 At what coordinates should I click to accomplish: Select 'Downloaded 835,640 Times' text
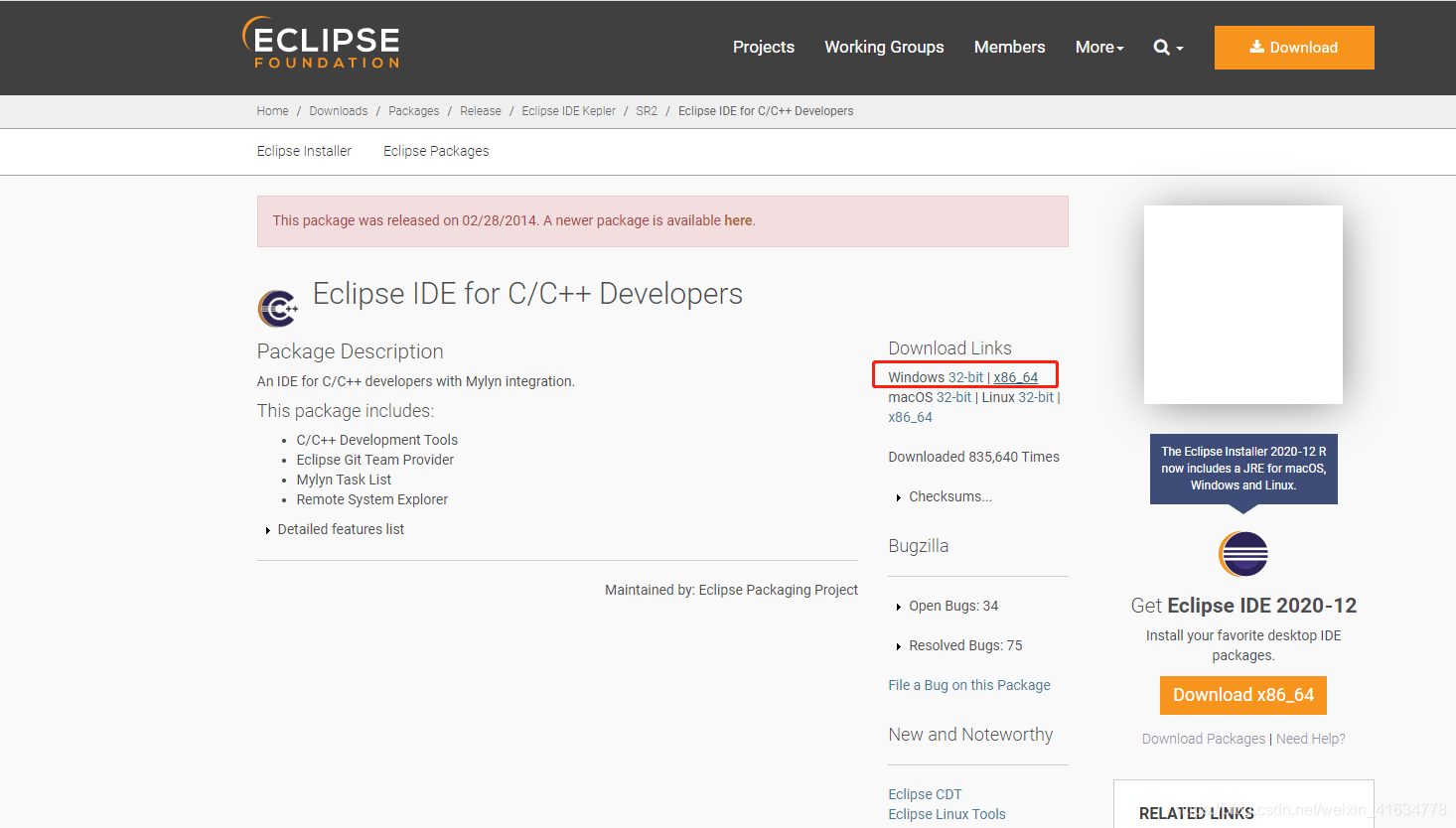973,457
